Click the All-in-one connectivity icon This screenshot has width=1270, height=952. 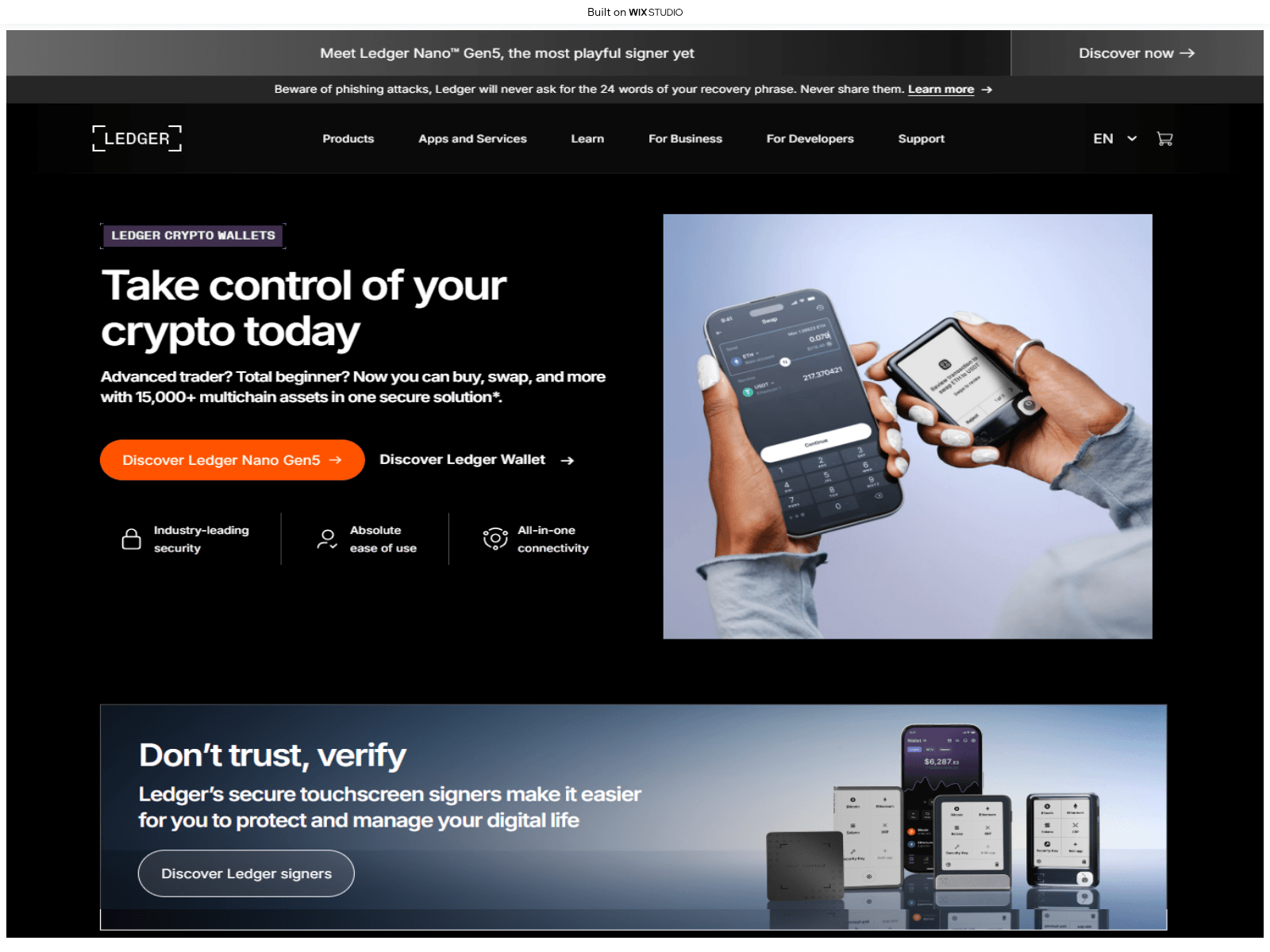pyautogui.click(x=495, y=539)
